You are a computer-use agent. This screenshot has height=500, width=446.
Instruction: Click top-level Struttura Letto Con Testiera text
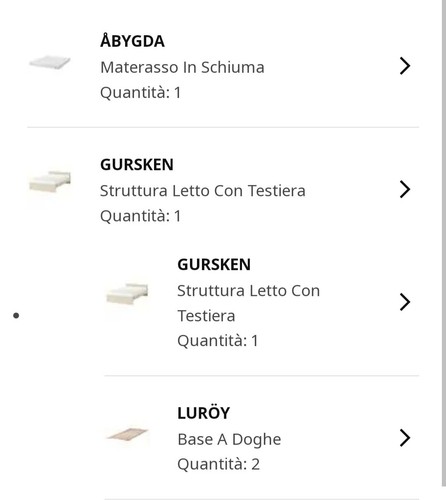coord(203,191)
